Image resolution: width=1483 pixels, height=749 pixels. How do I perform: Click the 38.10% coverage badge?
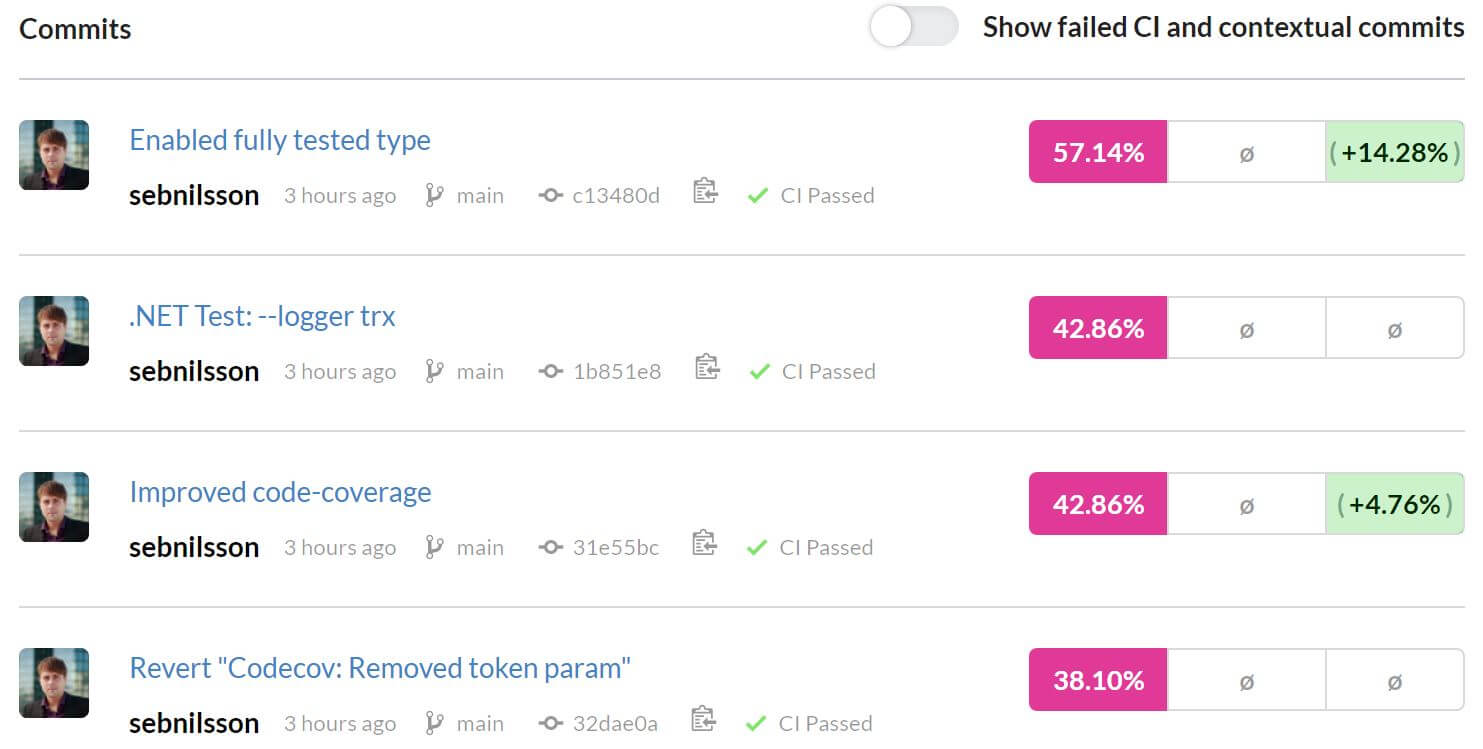click(x=1098, y=680)
